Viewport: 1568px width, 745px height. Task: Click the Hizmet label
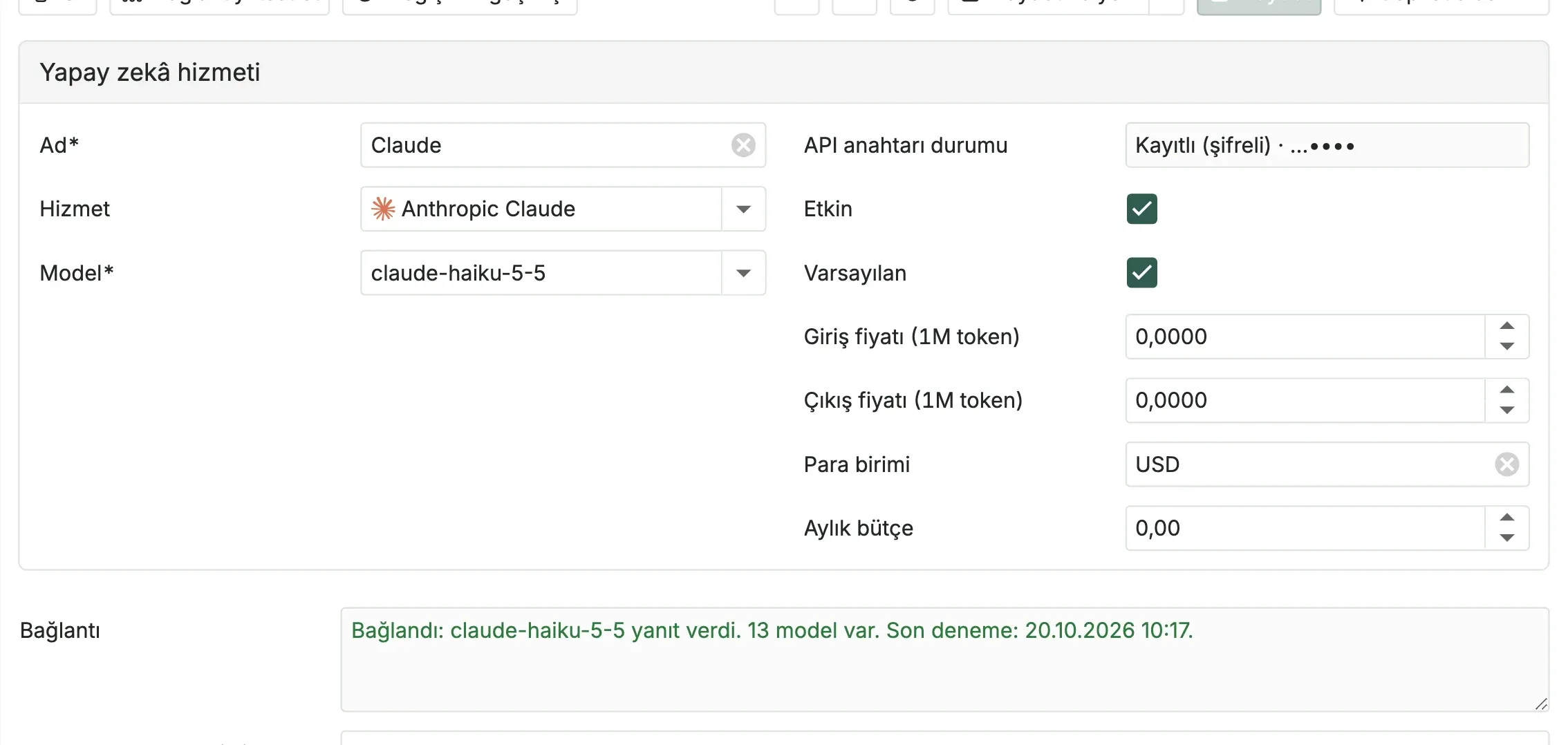point(75,209)
